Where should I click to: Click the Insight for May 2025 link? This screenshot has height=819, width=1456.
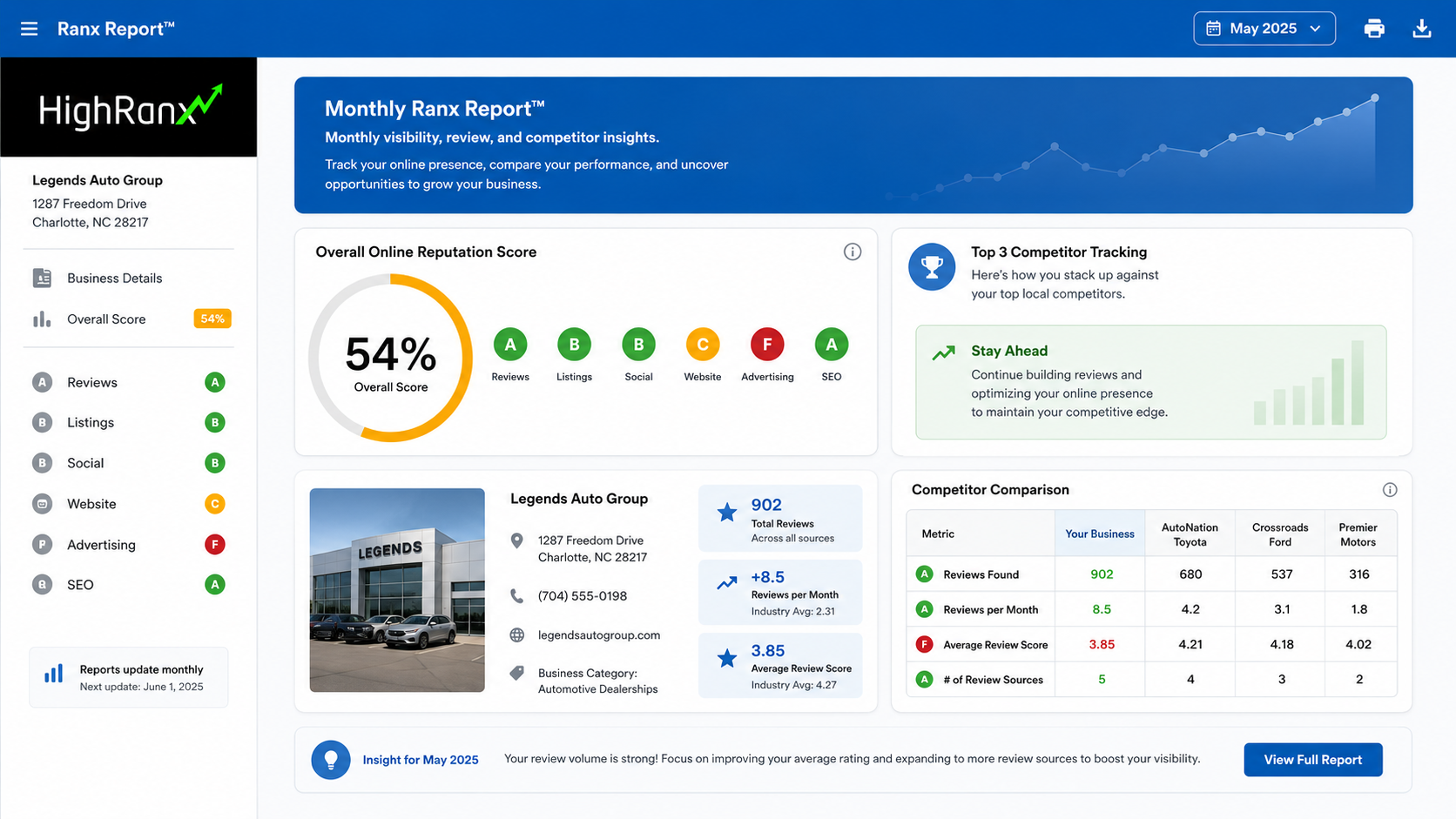point(421,760)
